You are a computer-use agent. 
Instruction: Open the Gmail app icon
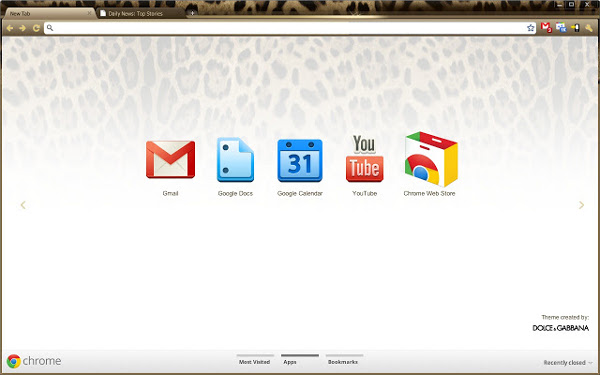coord(170,160)
